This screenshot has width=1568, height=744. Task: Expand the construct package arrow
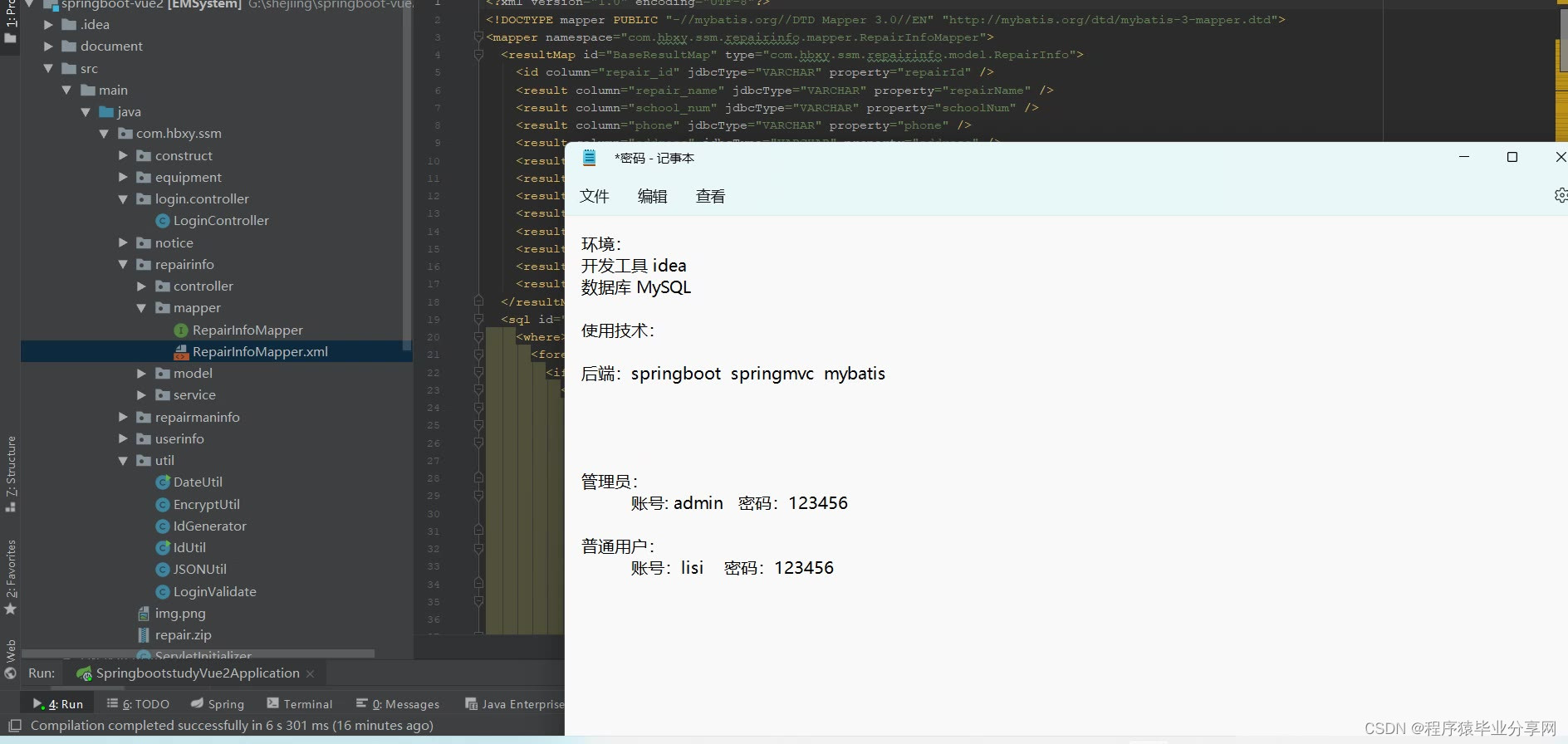click(123, 155)
